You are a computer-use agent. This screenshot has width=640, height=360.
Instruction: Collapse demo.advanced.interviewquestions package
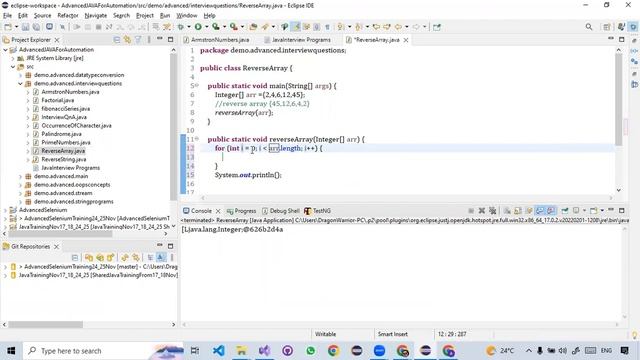coord(20,84)
